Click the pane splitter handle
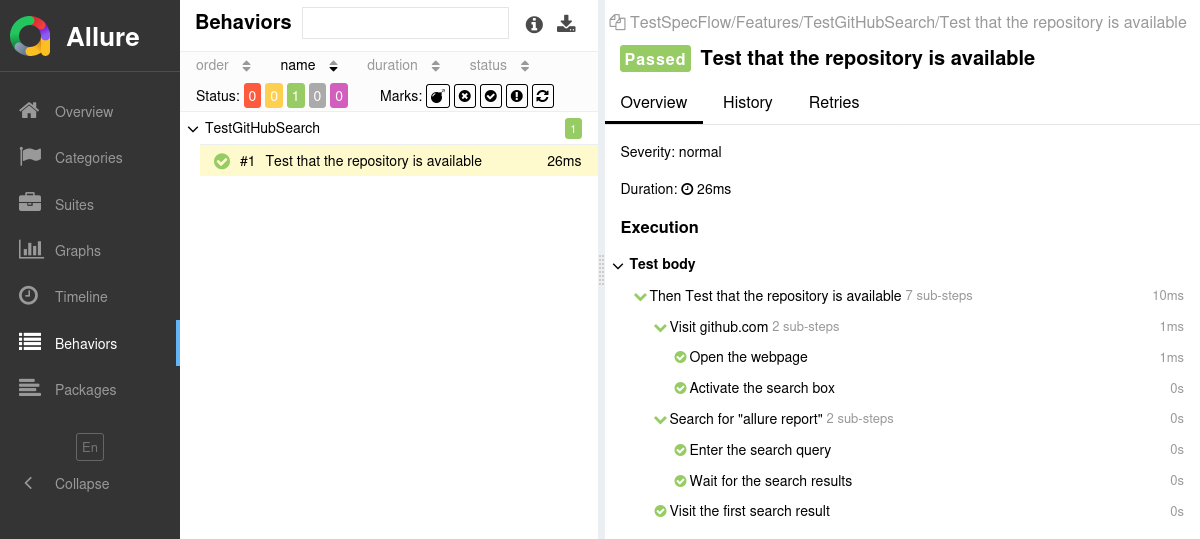The width and height of the screenshot is (1200, 539). pos(602,269)
